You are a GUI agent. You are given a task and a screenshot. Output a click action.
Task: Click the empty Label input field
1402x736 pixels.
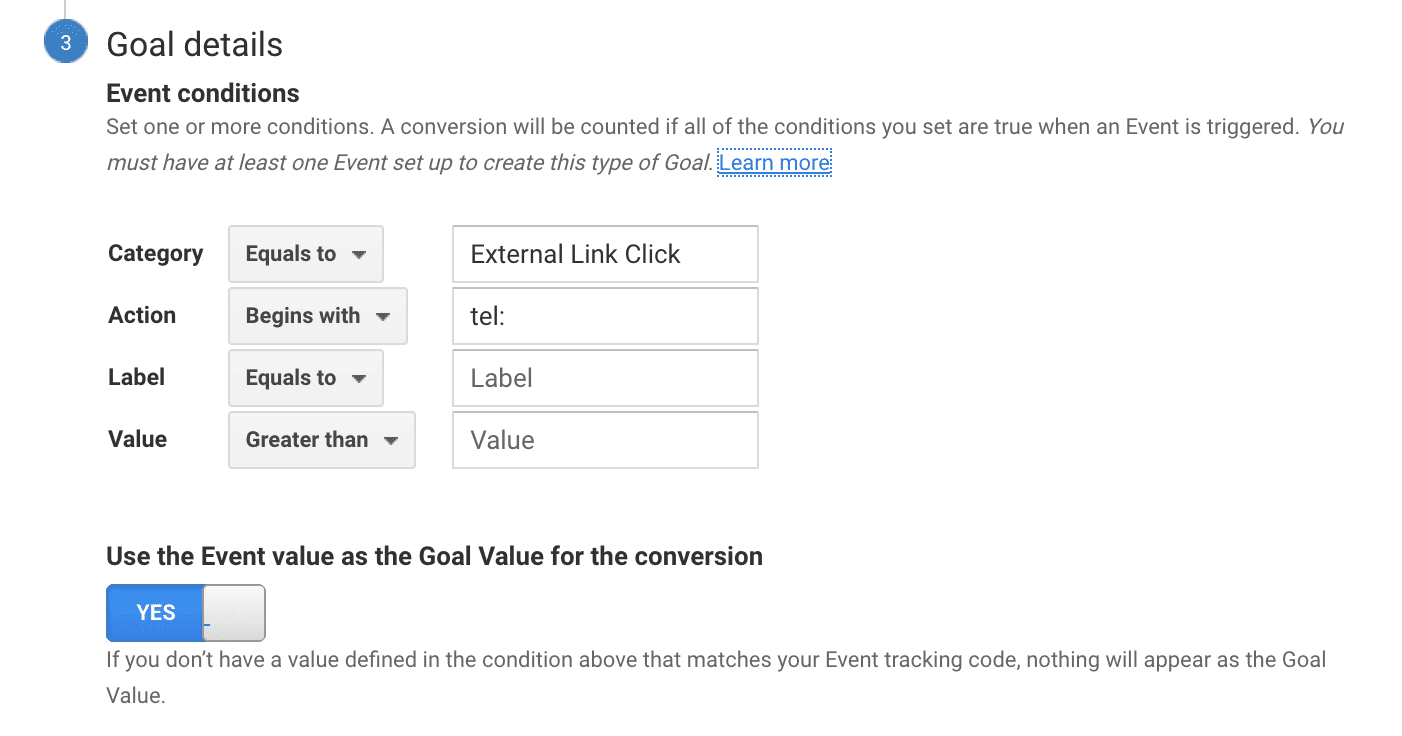click(x=605, y=378)
